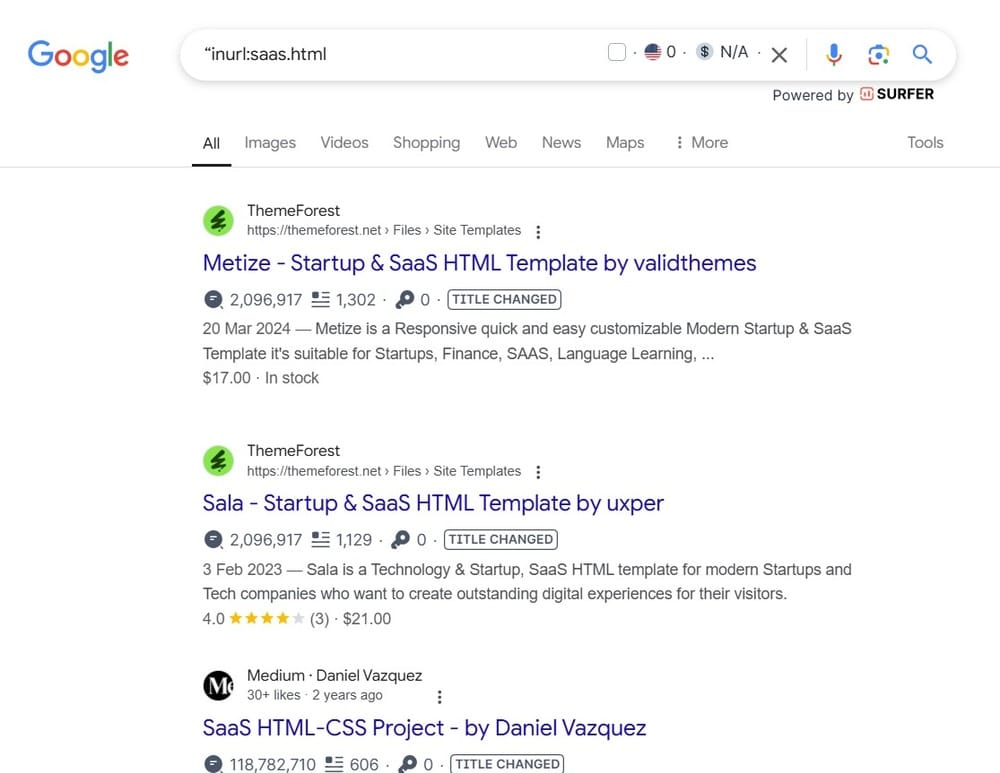Open the Shopping tab
This screenshot has width=1000, height=773.
(x=426, y=142)
